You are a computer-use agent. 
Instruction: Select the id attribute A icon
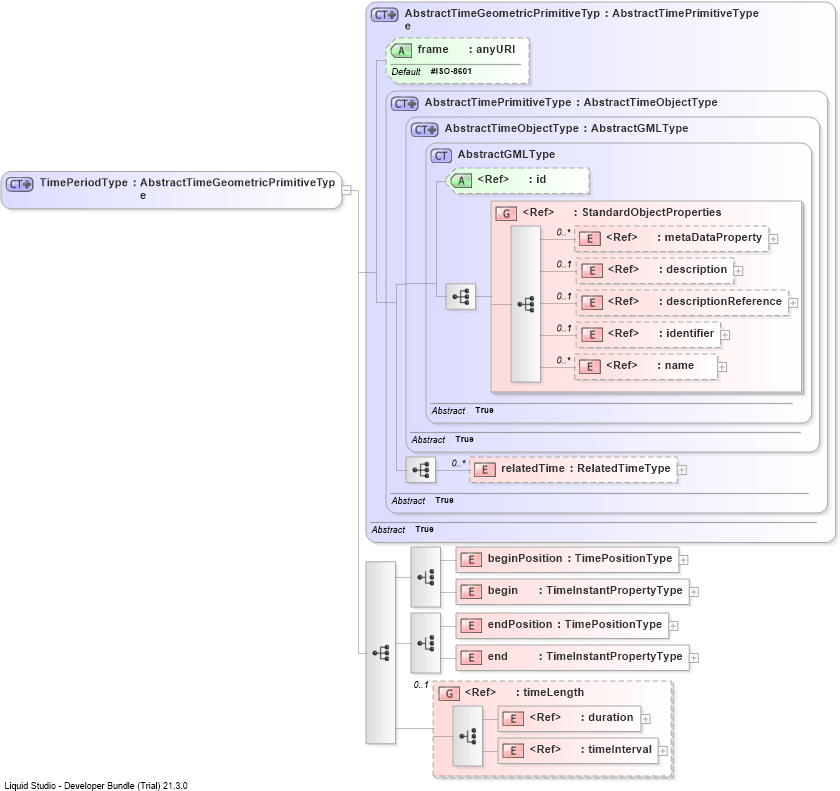(x=461, y=181)
